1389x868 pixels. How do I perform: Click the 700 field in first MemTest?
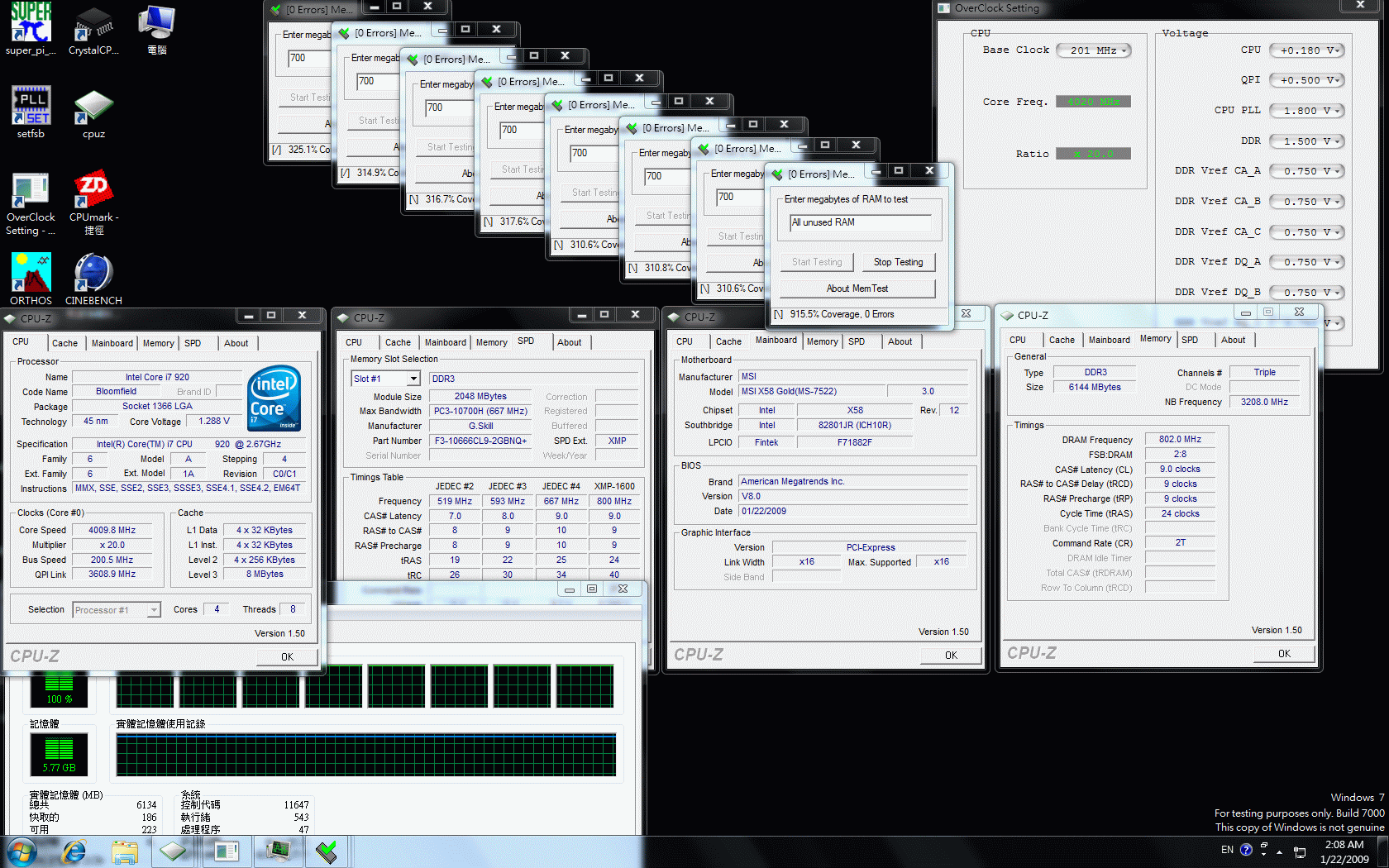(x=308, y=59)
